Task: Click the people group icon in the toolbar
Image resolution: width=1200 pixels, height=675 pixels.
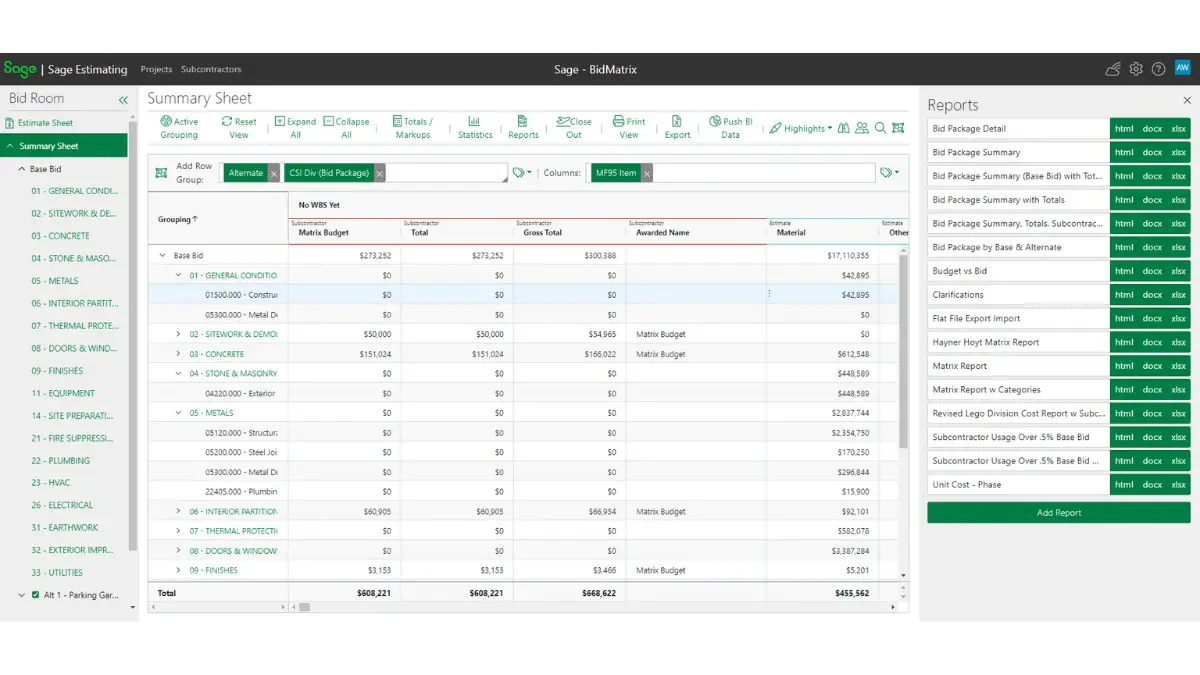Action: [862, 128]
